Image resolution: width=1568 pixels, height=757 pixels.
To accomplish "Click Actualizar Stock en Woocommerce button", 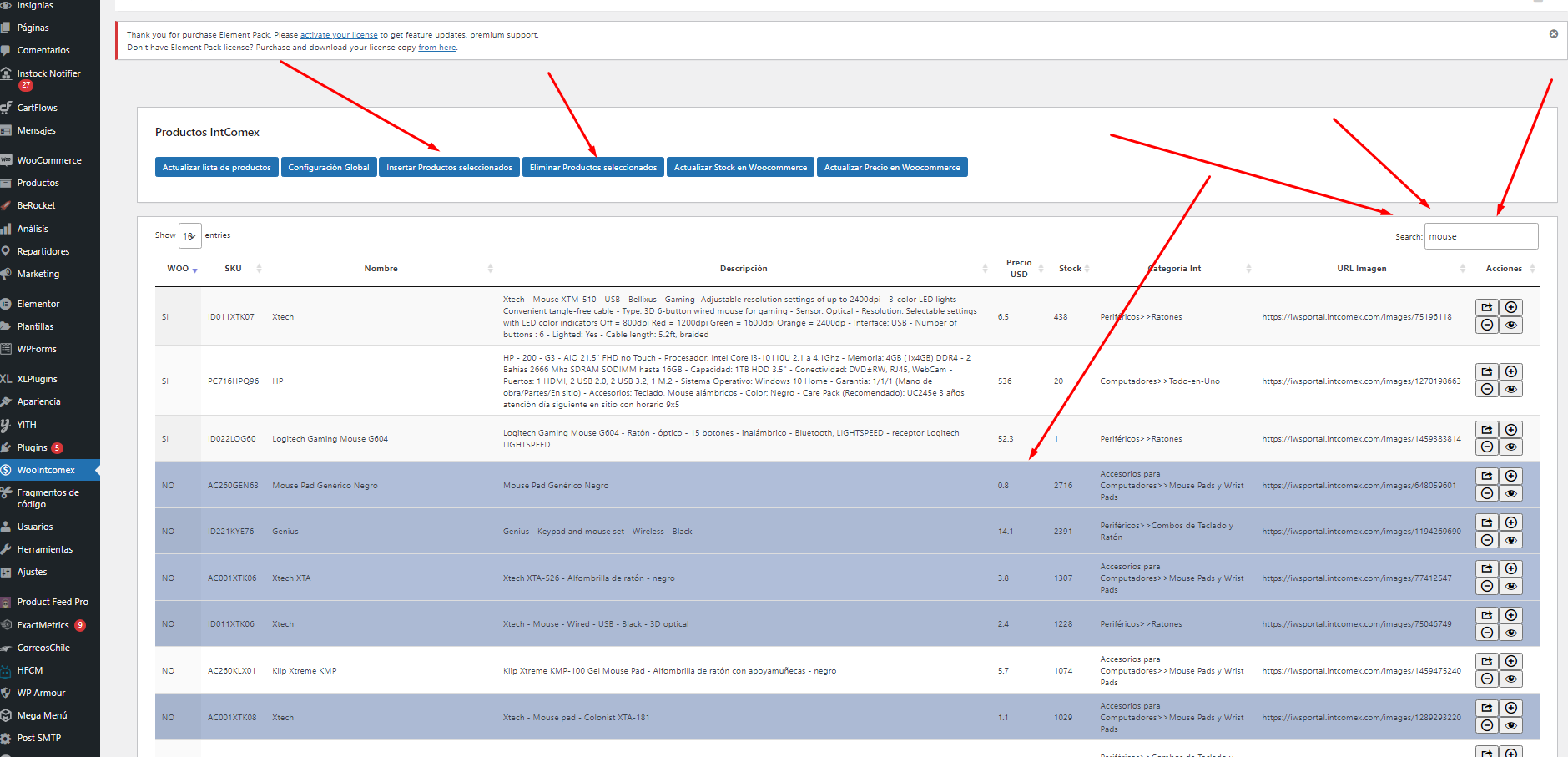I will 740,168.
